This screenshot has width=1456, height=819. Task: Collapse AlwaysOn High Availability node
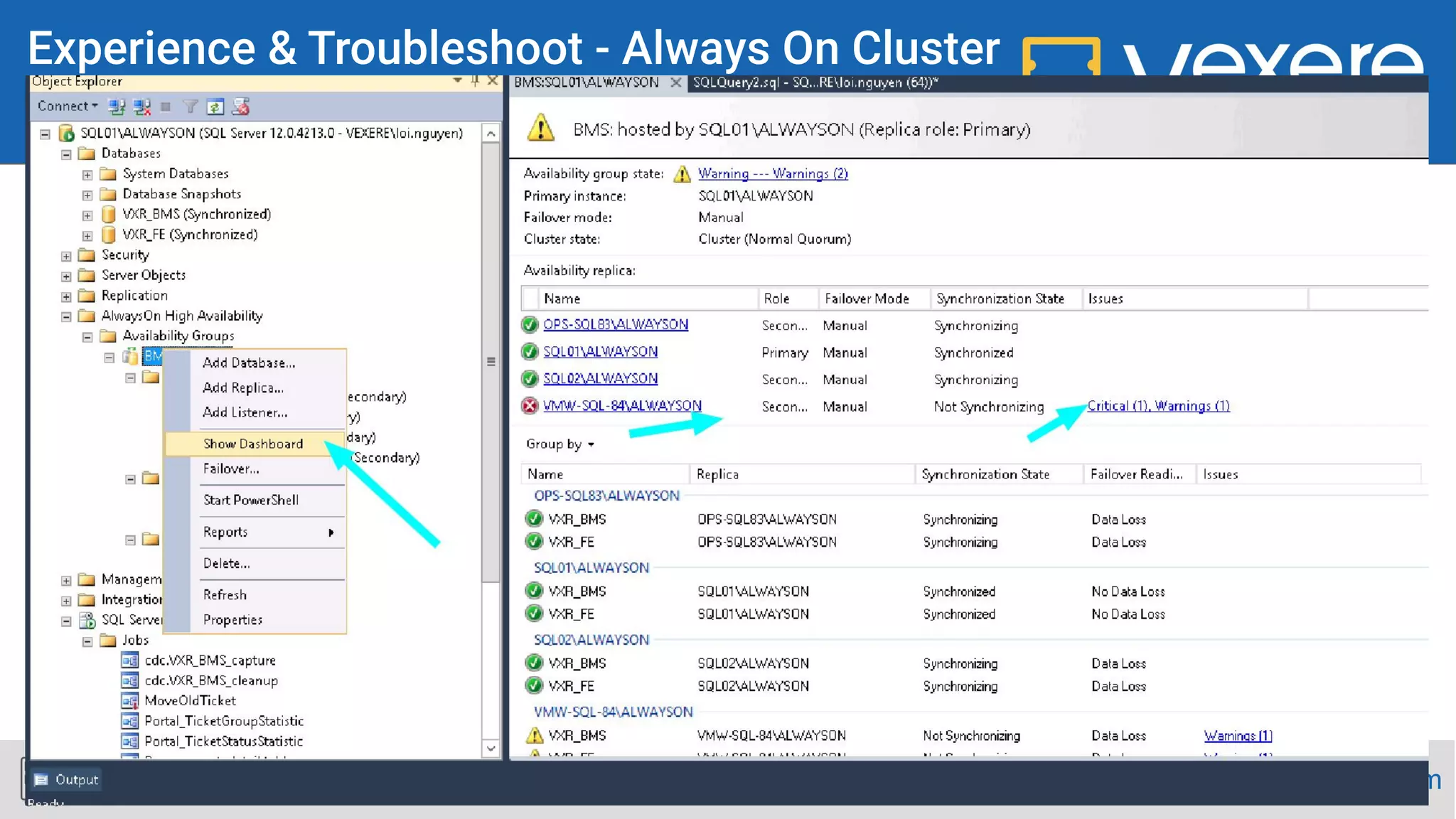pyautogui.click(x=66, y=316)
